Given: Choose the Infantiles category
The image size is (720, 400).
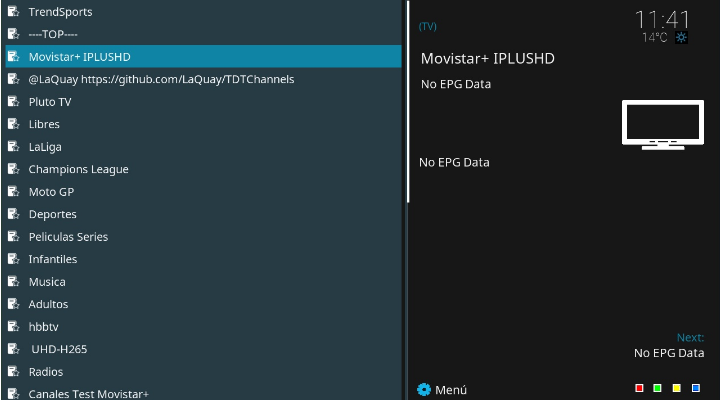Looking at the screenshot, I should [53, 259].
